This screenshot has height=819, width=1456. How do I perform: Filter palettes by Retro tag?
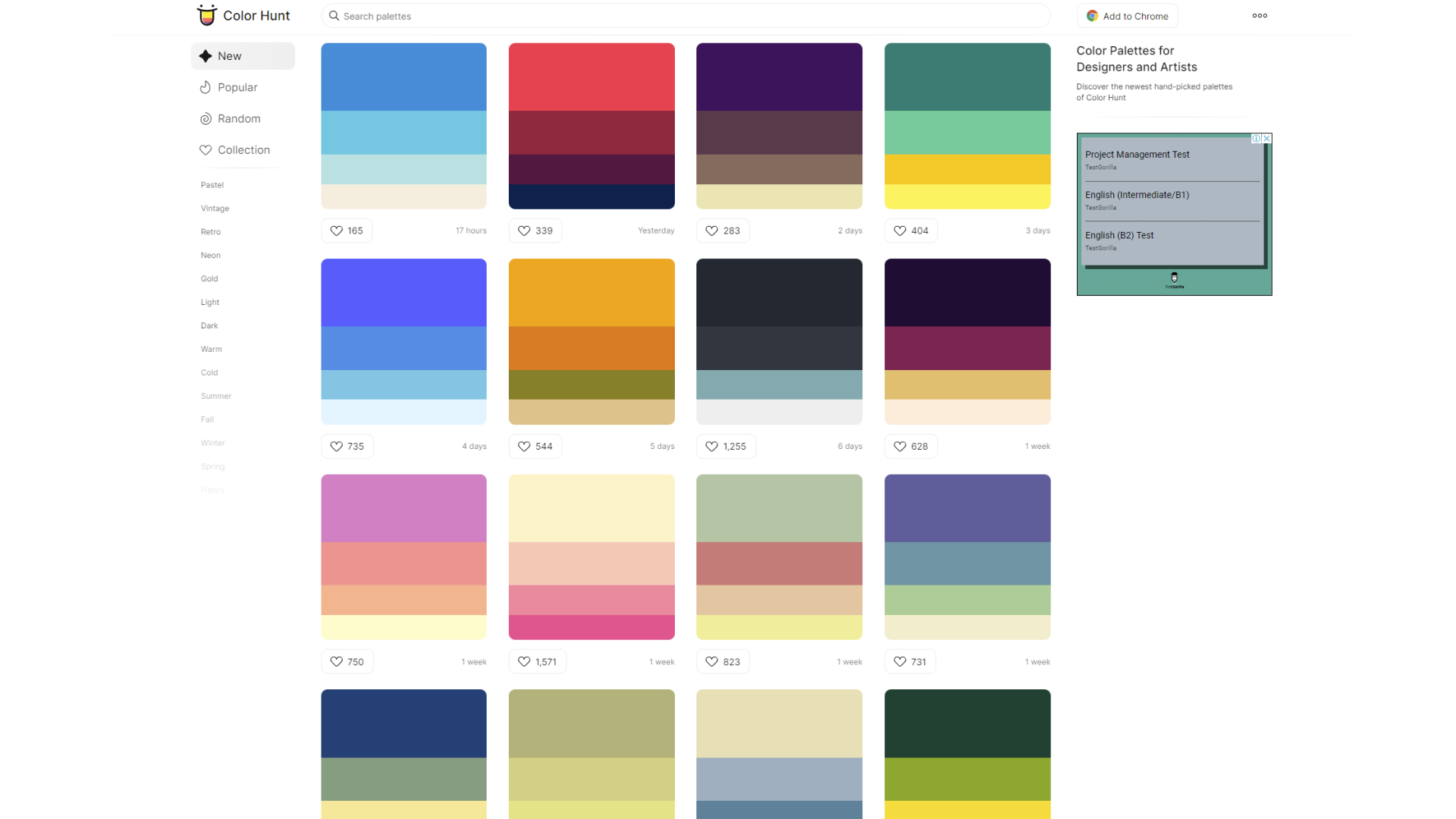point(211,232)
